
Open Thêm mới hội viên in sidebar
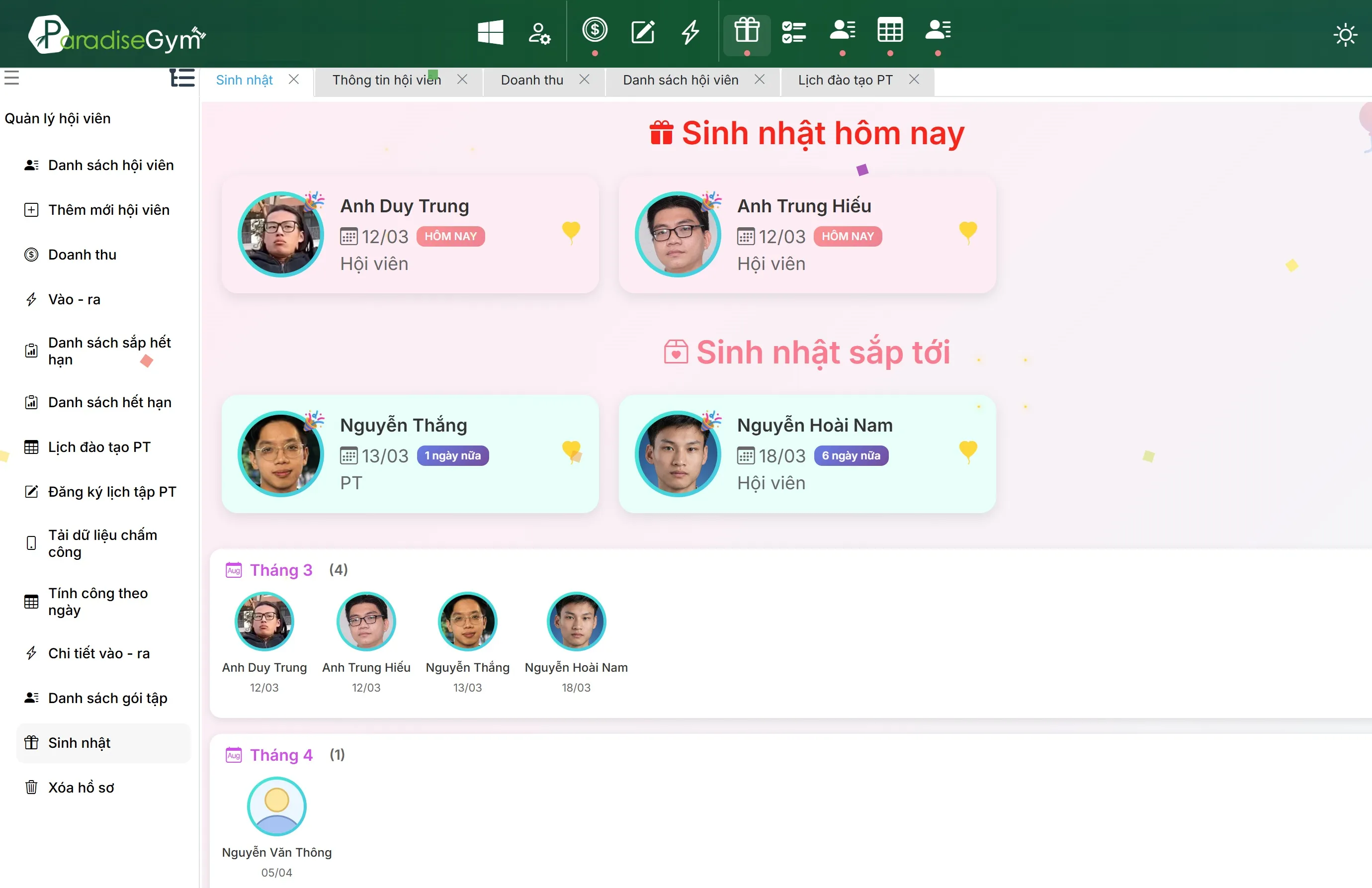103,210
